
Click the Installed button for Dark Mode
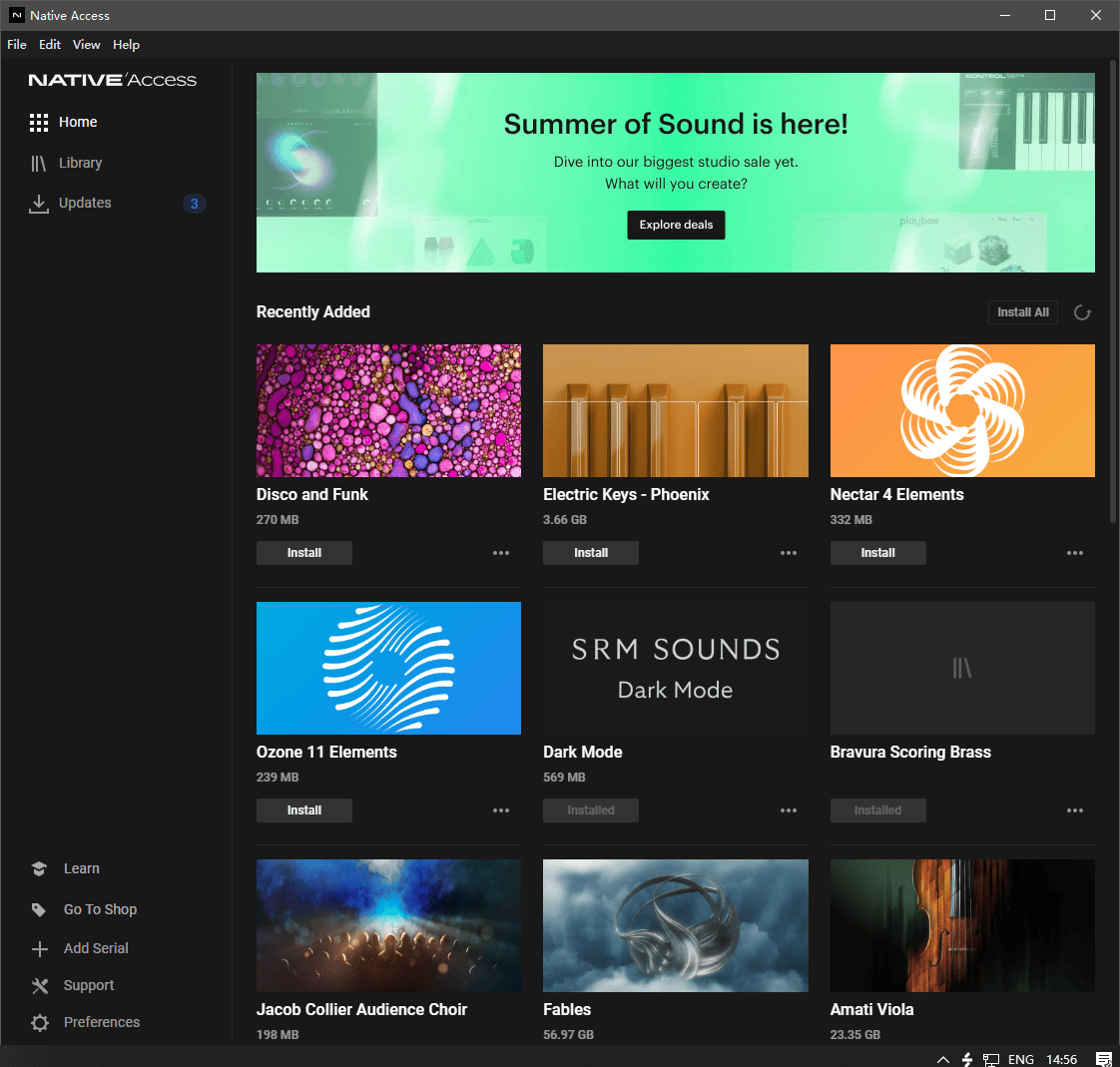pyautogui.click(x=591, y=810)
